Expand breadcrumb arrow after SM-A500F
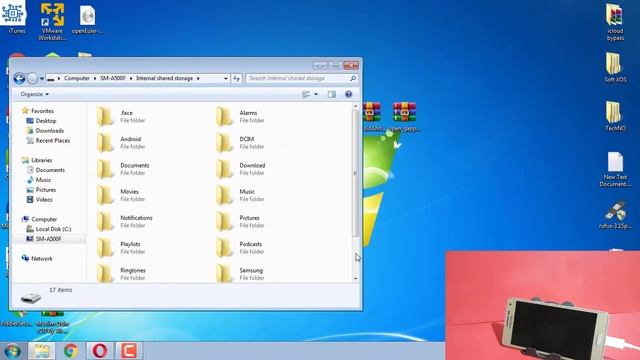Viewport: 640px width, 360px height. point(131,78)
